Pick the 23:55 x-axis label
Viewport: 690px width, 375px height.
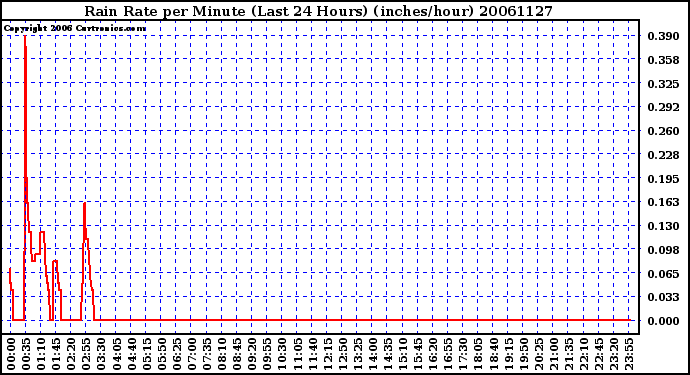pos(628,354)
